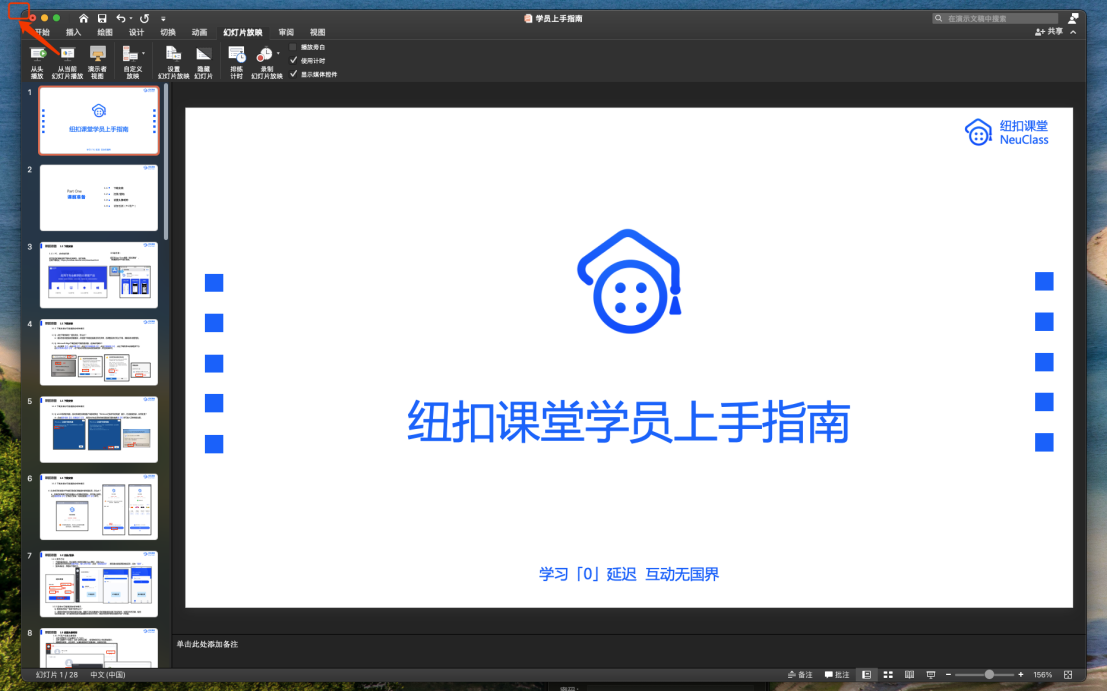Enable the 播放旁白 checkbox

click(293, 47)
